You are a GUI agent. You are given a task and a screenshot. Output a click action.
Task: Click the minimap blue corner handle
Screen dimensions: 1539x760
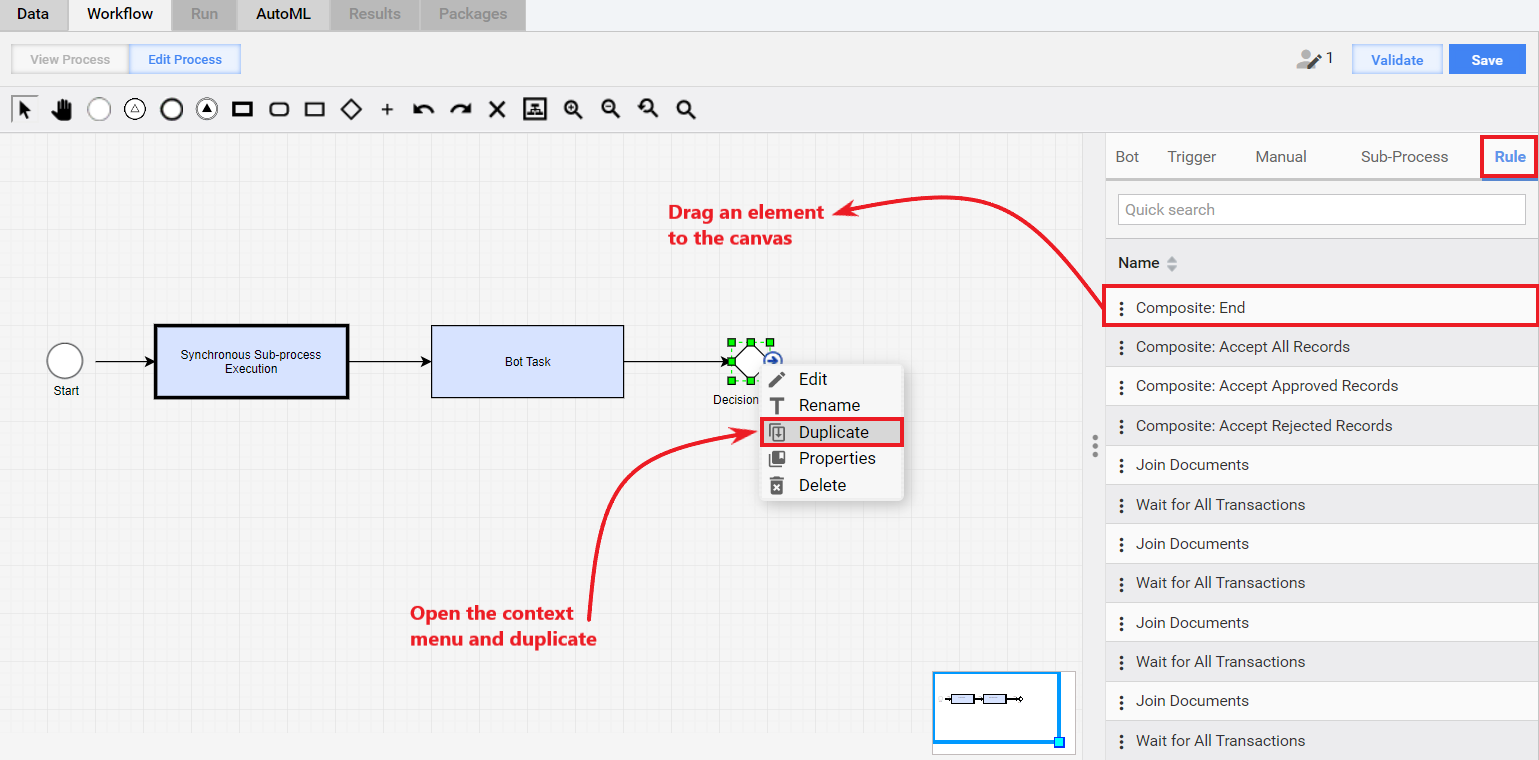[x=1059, y=742]
